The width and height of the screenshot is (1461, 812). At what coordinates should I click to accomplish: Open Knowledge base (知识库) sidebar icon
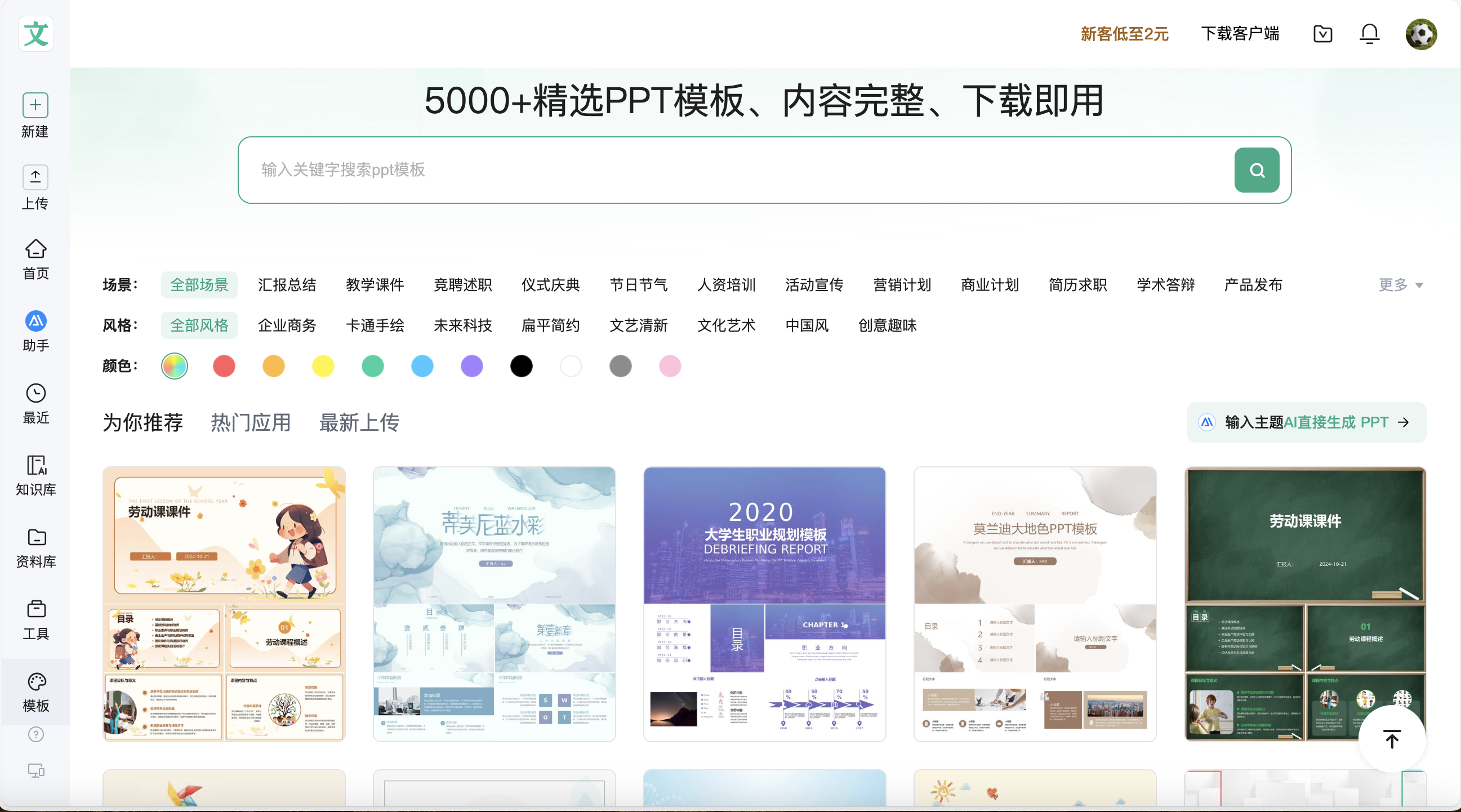pos(35,466)
